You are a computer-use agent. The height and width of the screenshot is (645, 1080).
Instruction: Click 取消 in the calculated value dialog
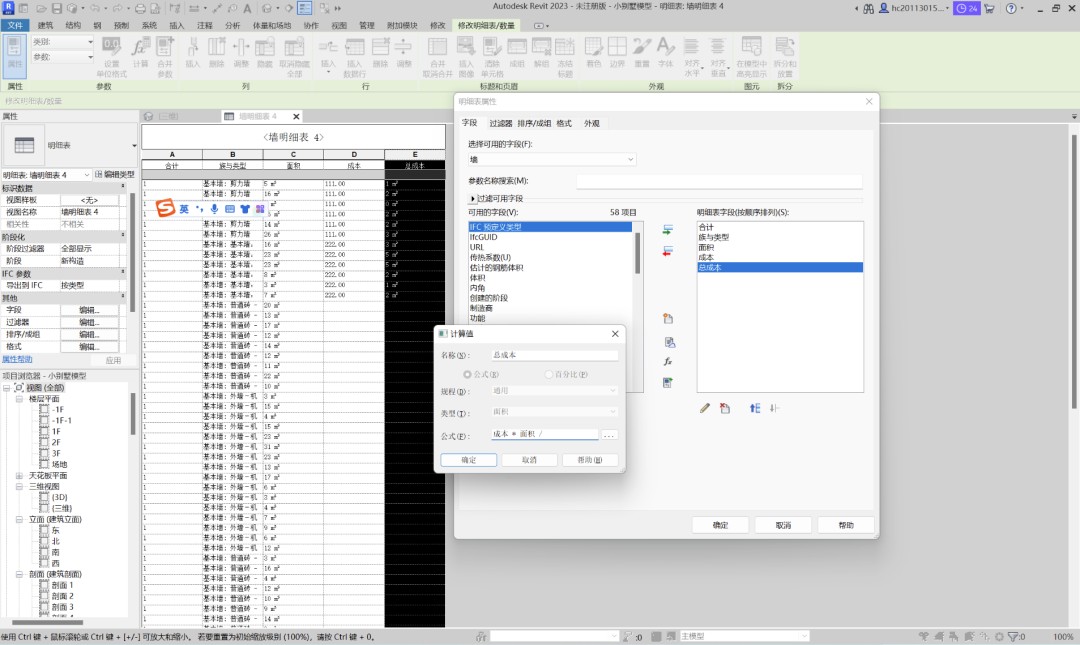click(x=529, y=460)
